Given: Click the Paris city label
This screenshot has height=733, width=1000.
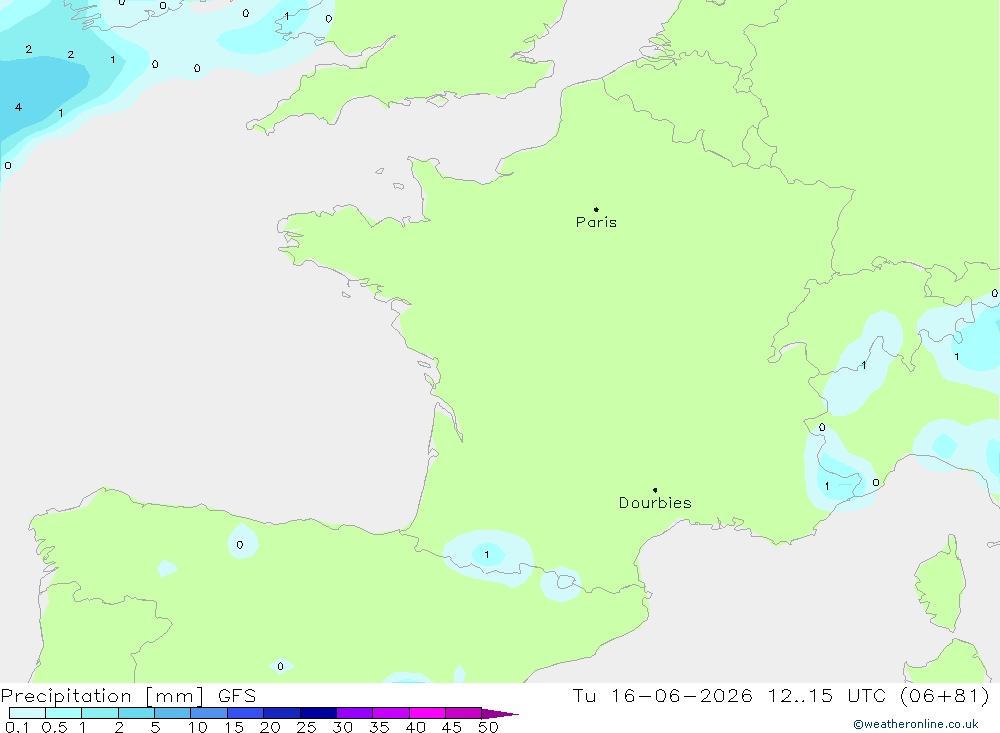Looking at the screenshot, I should coord(596,222).
